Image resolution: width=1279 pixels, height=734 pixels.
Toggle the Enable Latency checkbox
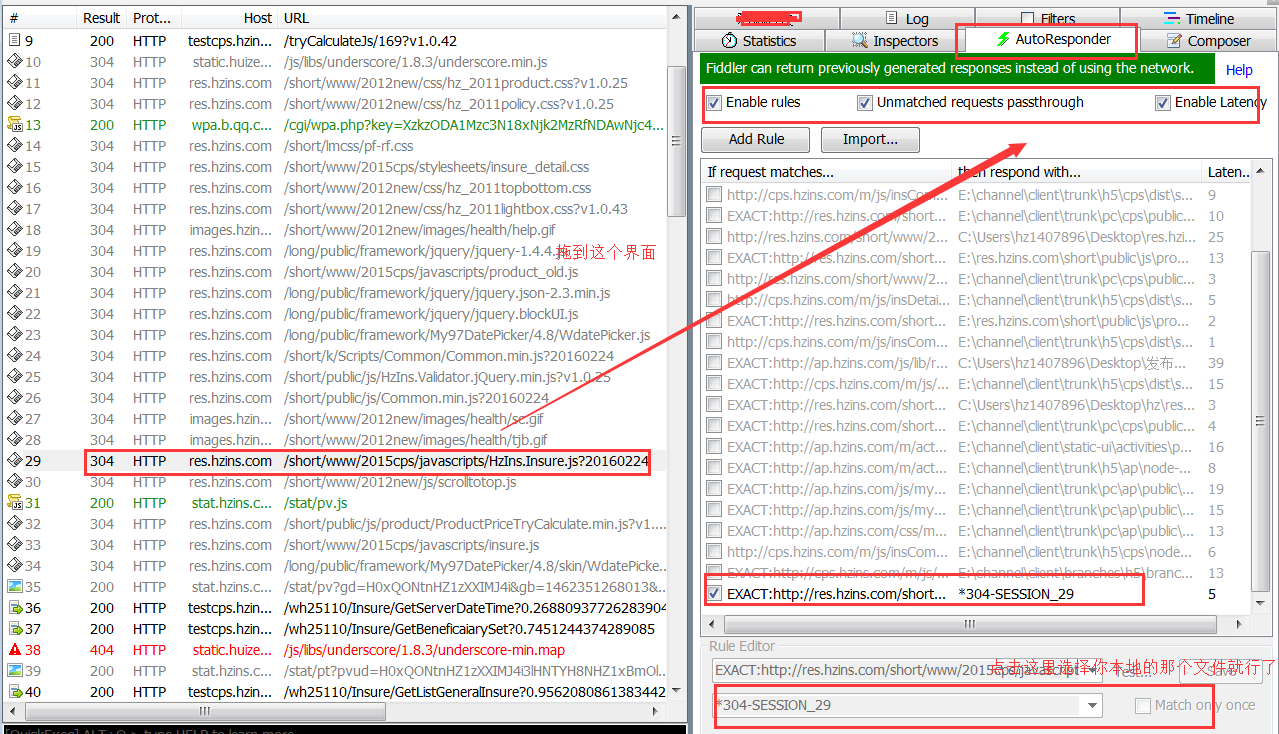(x=1163, y=102)
